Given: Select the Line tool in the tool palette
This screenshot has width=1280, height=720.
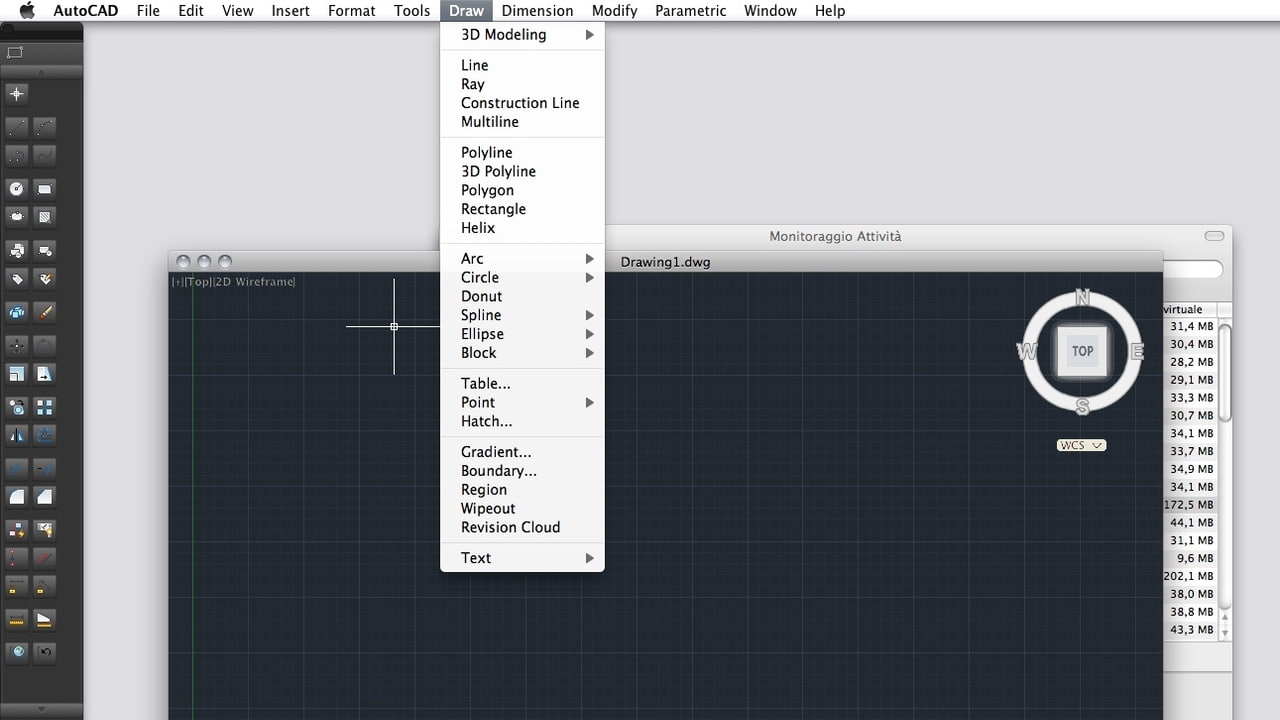Looking at the screenshot, I should (17, 128).
